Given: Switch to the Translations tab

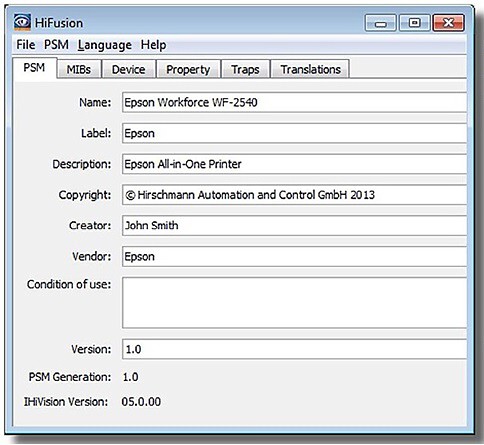Looking at the screenshot, I should 310,69.
